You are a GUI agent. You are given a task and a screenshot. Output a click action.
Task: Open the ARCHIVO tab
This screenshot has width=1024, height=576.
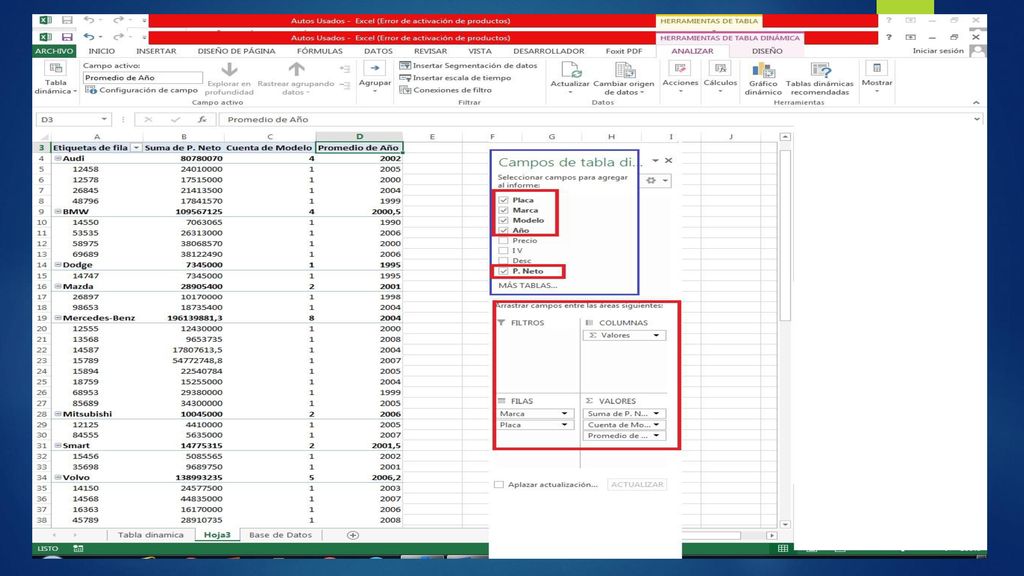coord(54,51)
